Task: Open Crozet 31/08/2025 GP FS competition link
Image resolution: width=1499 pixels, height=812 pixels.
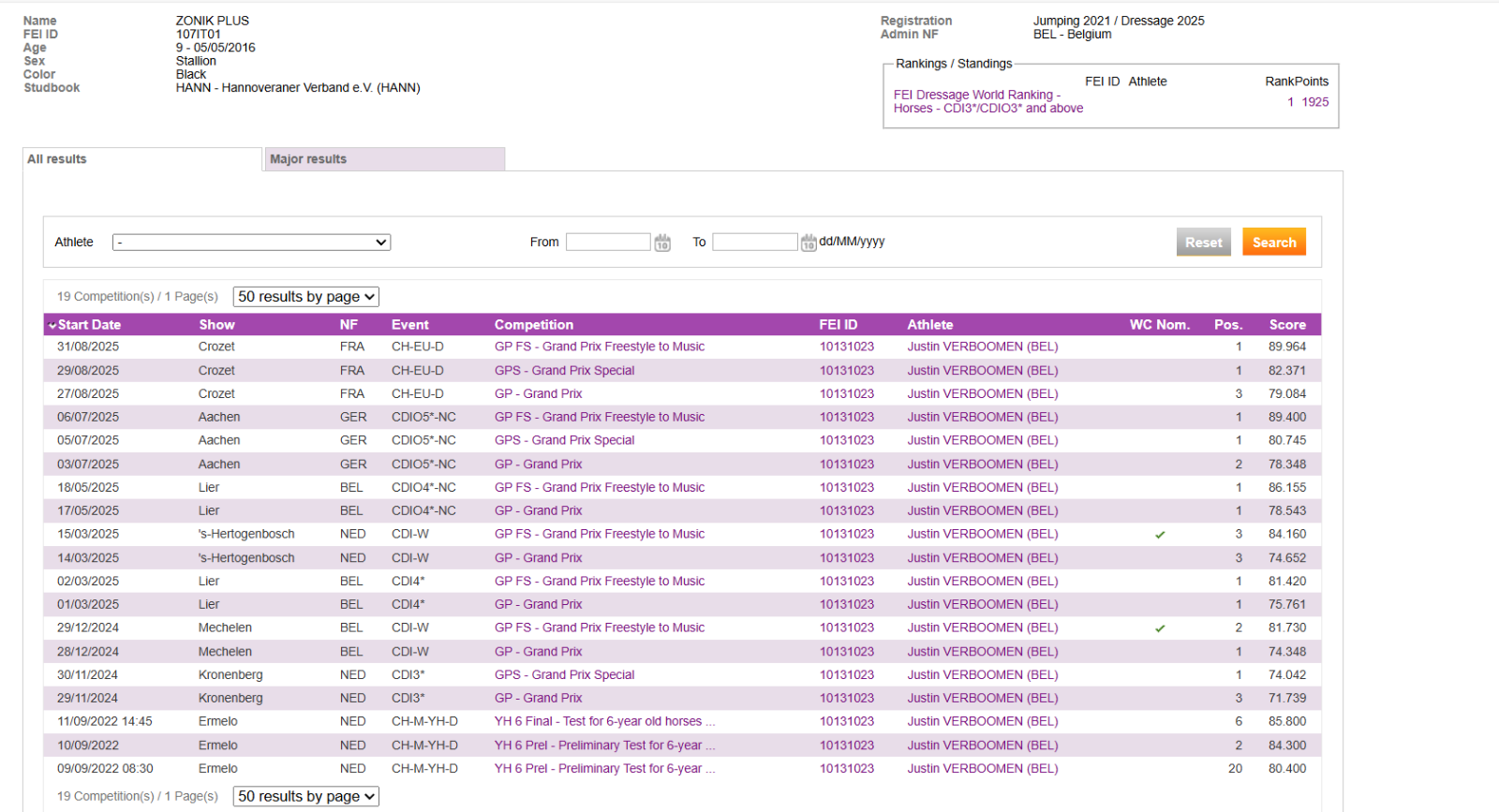Action: (600, 347)
